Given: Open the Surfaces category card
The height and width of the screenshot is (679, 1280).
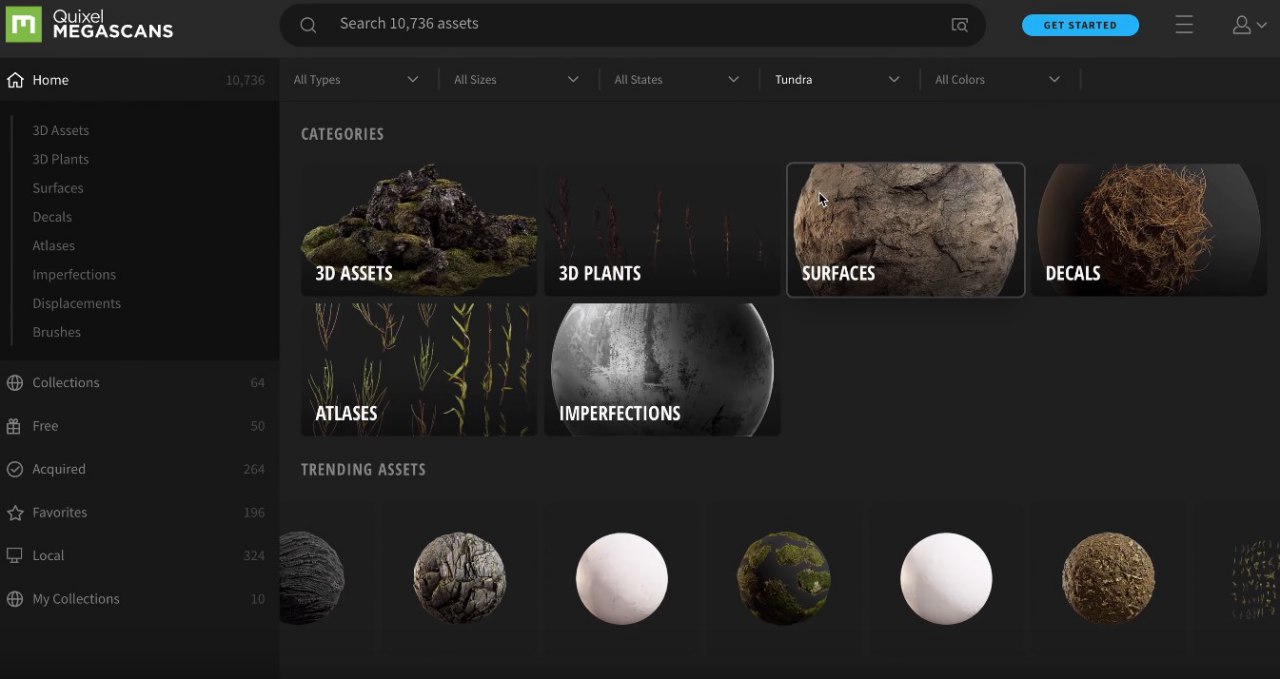Looking at the screenshot, I should tap(906, 230).
